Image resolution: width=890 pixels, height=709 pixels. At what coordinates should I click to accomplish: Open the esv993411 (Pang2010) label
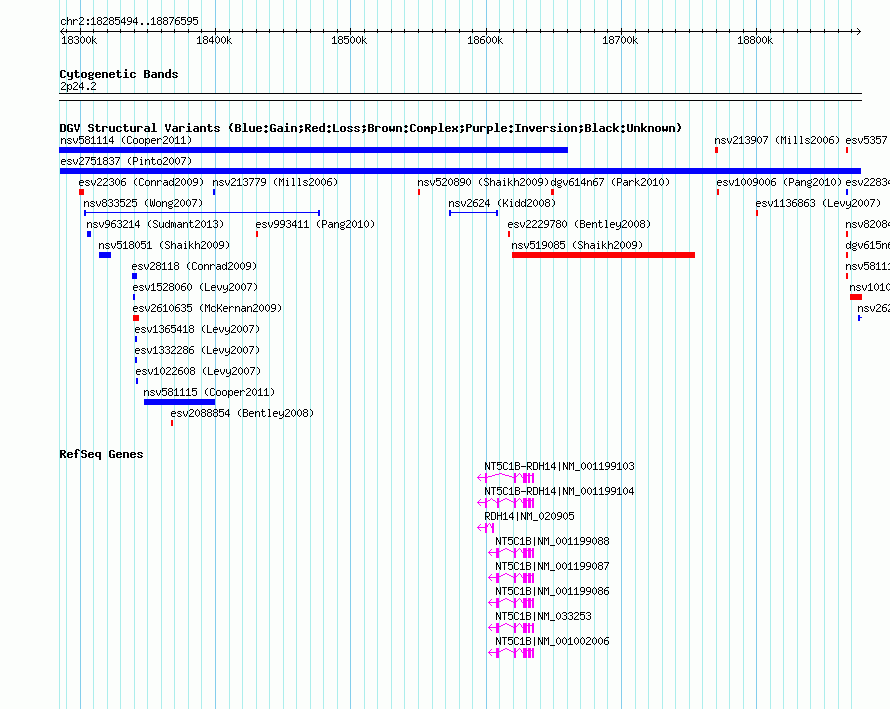(x=315, y=224)
